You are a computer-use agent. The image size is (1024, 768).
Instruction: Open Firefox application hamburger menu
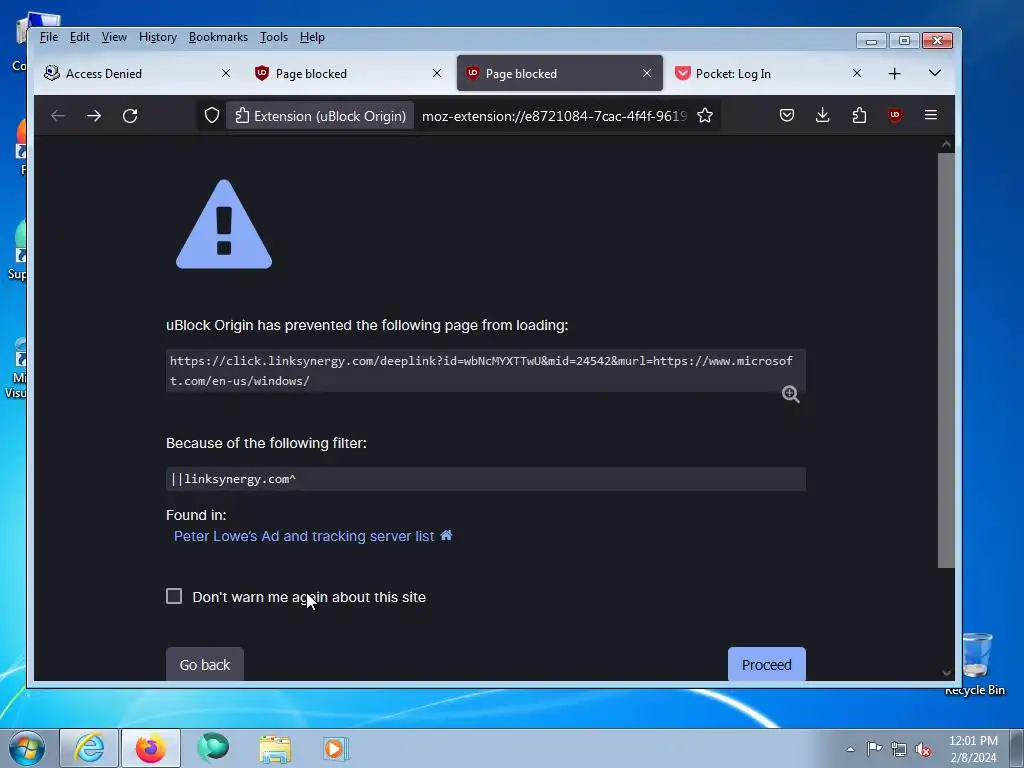pos(931,116)
